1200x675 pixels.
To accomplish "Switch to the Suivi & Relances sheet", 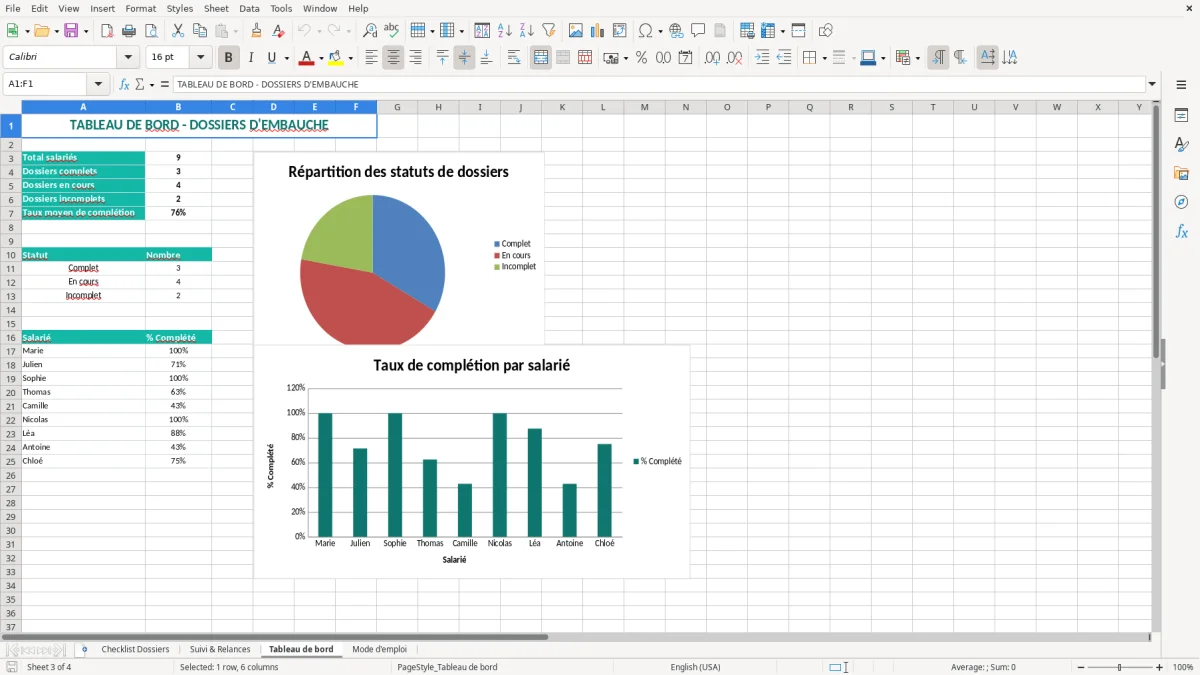I will (x=220, y=650).
